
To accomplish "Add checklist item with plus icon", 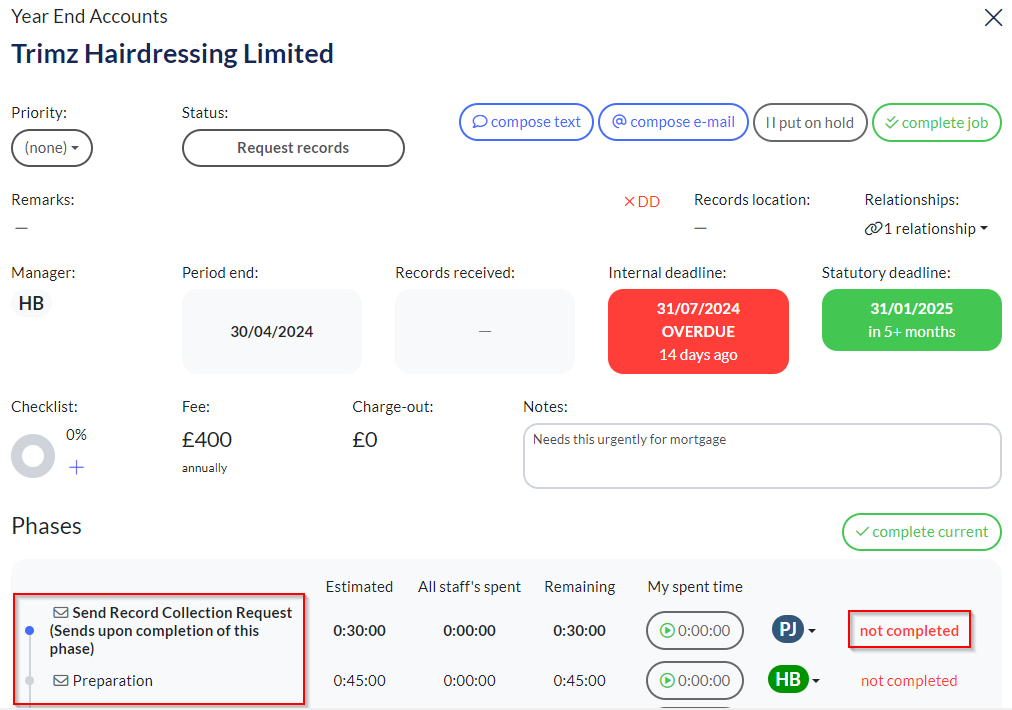I will pos(76,467).
